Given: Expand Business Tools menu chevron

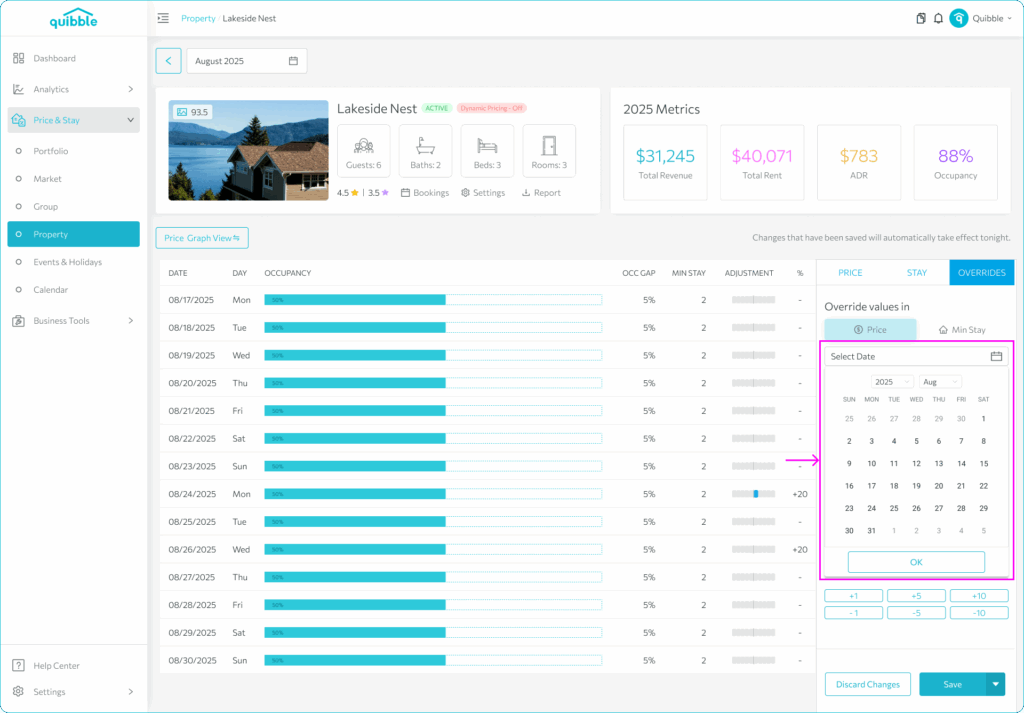Looking at the screenshot, I should [131, 321].
